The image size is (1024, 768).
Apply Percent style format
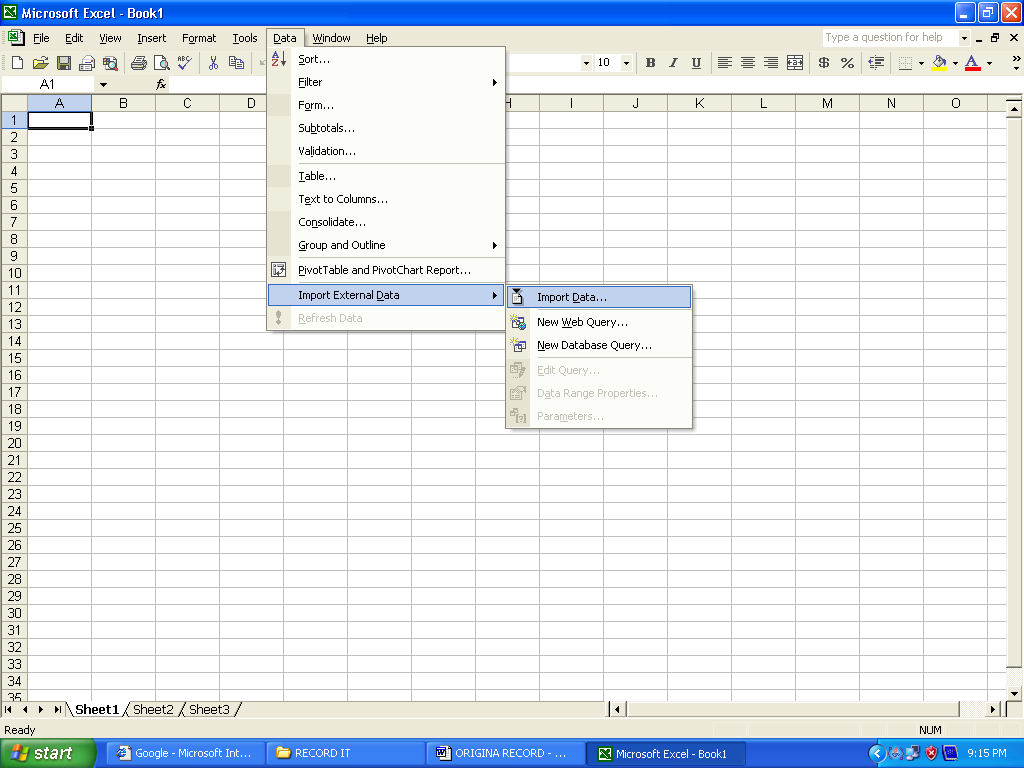[x=847, y=63]
